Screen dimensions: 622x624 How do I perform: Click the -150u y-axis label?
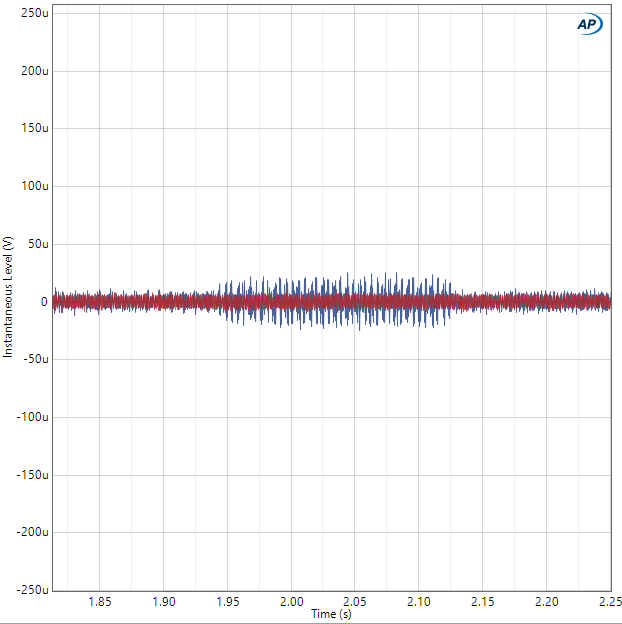tap(33, 475)
